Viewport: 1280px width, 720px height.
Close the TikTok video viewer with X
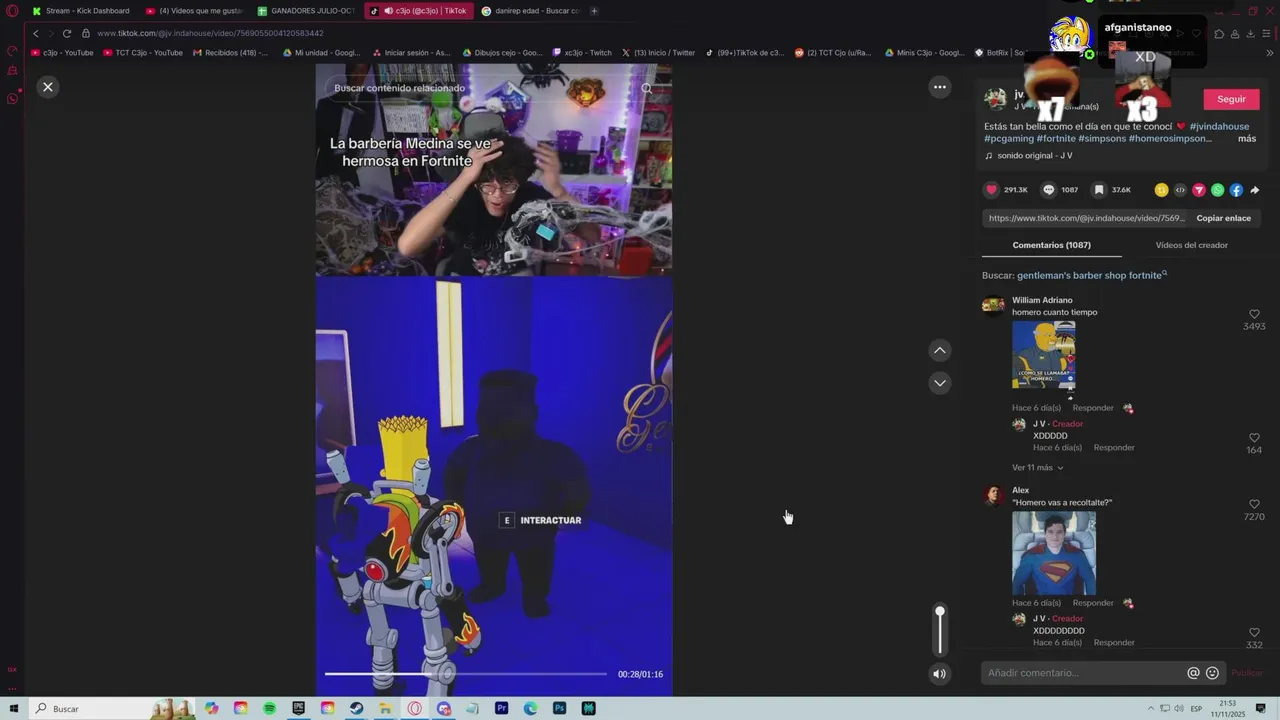tap(47, 87)
